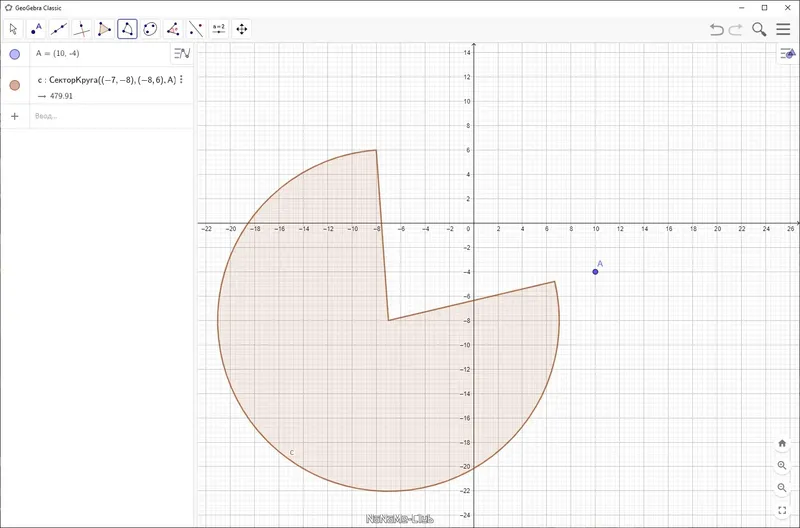
Task: Select the Perpendicular line tool
Action: click(x=82, y=29)
